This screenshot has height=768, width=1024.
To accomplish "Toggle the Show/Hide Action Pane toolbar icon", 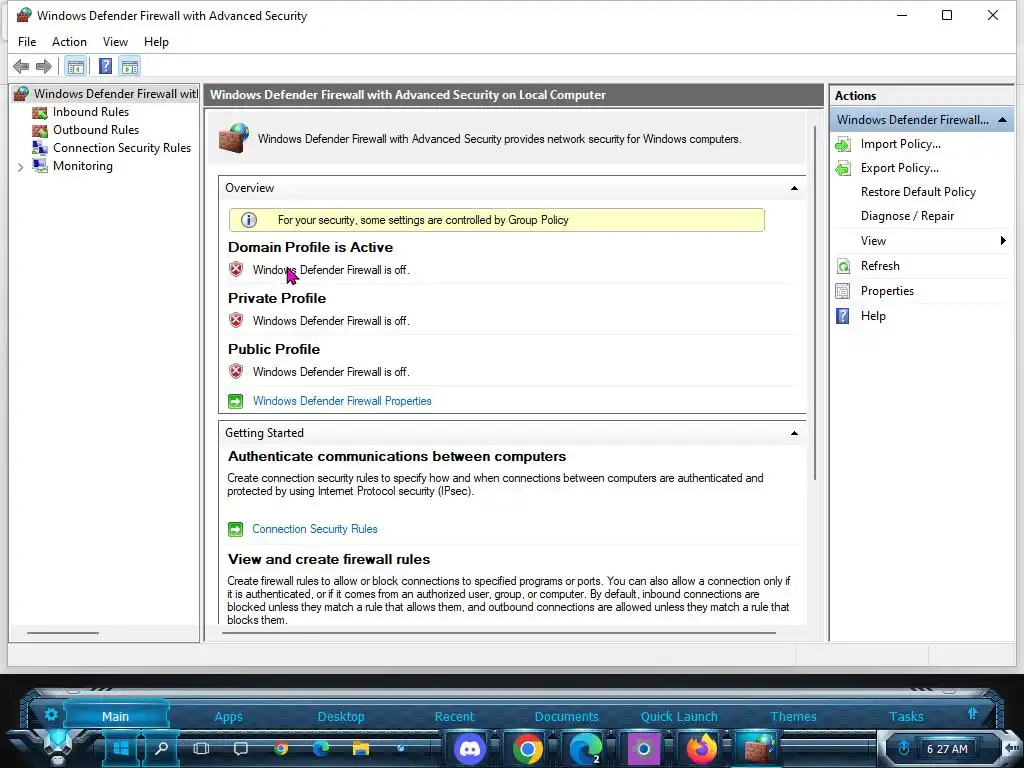I will (x=130, y=67).
